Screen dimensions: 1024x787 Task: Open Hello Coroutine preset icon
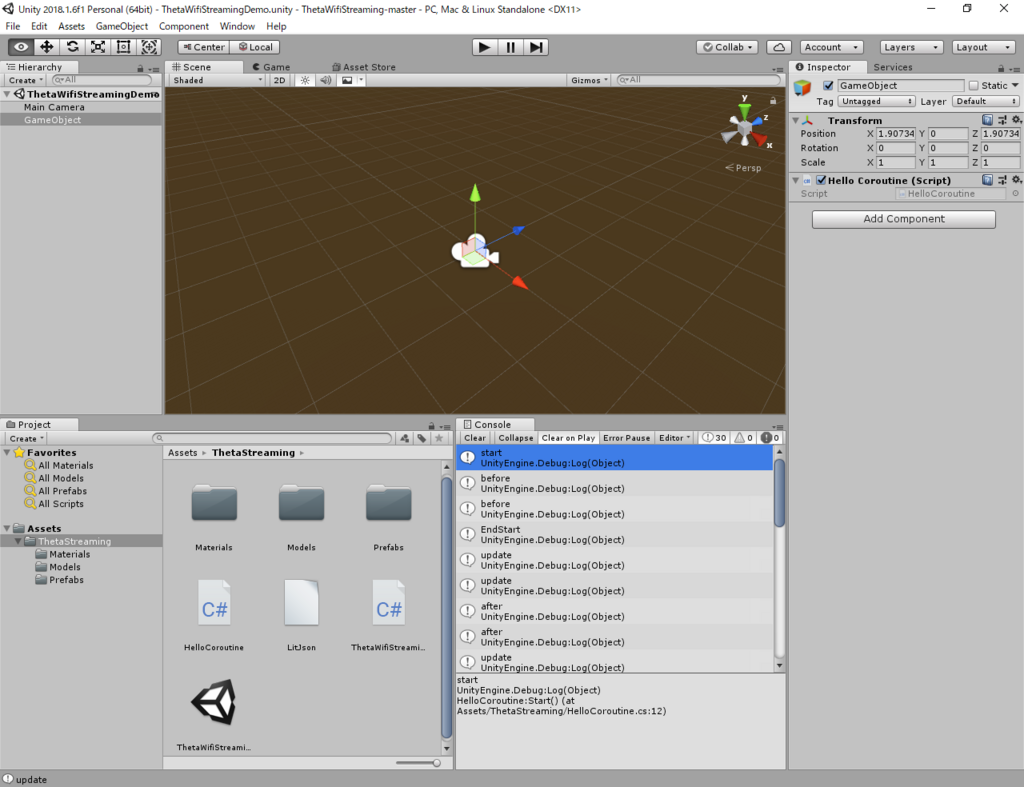tap(1002, 180)
